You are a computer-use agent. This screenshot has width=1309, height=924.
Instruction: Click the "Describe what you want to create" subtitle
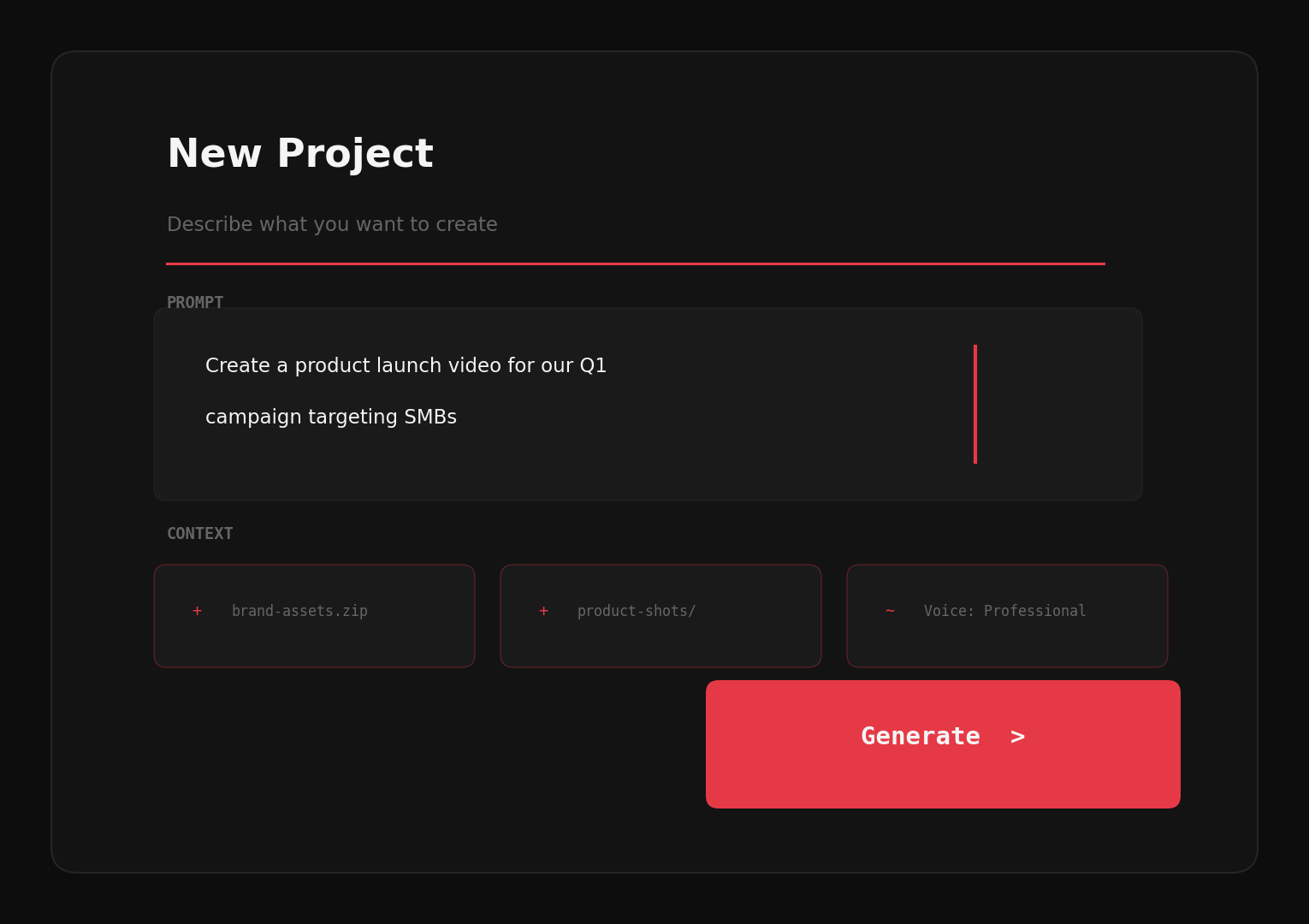[332, 225]
